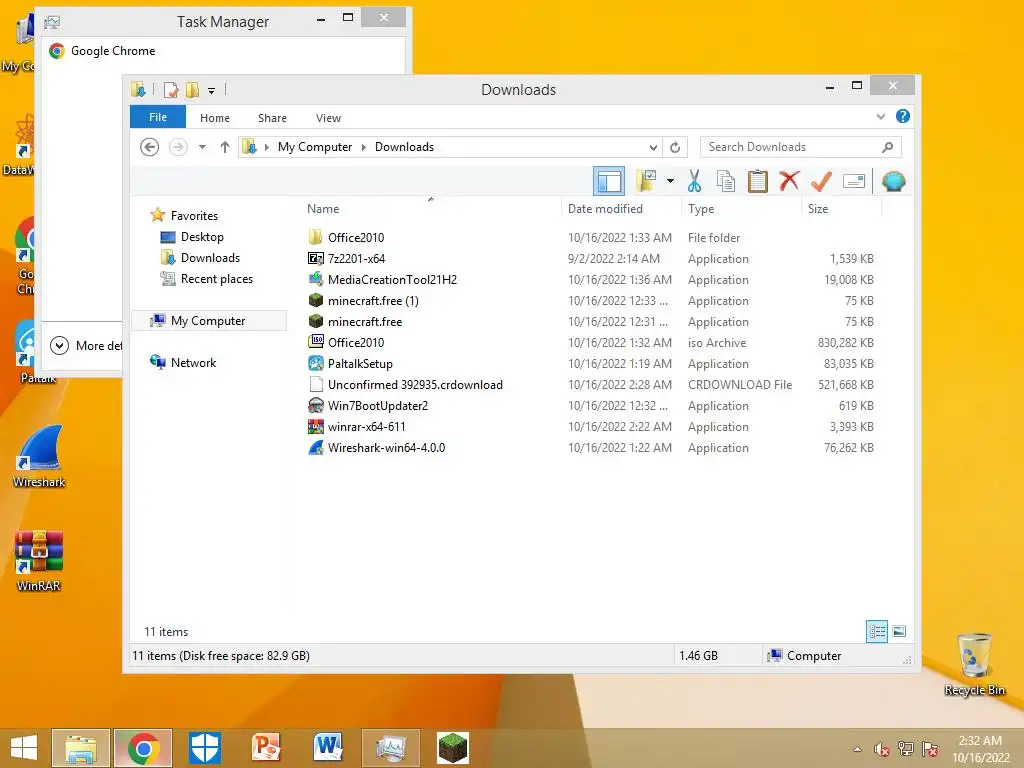Screen dimensions: 1024x768
Task: Click the Copy icon in toolbar
Action: coord(726,182)
